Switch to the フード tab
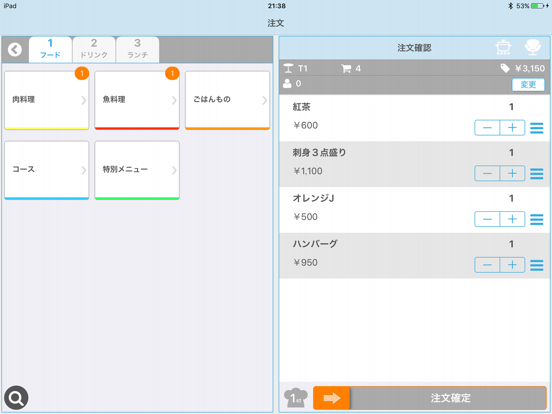552x414 pixels. (50, 49)
